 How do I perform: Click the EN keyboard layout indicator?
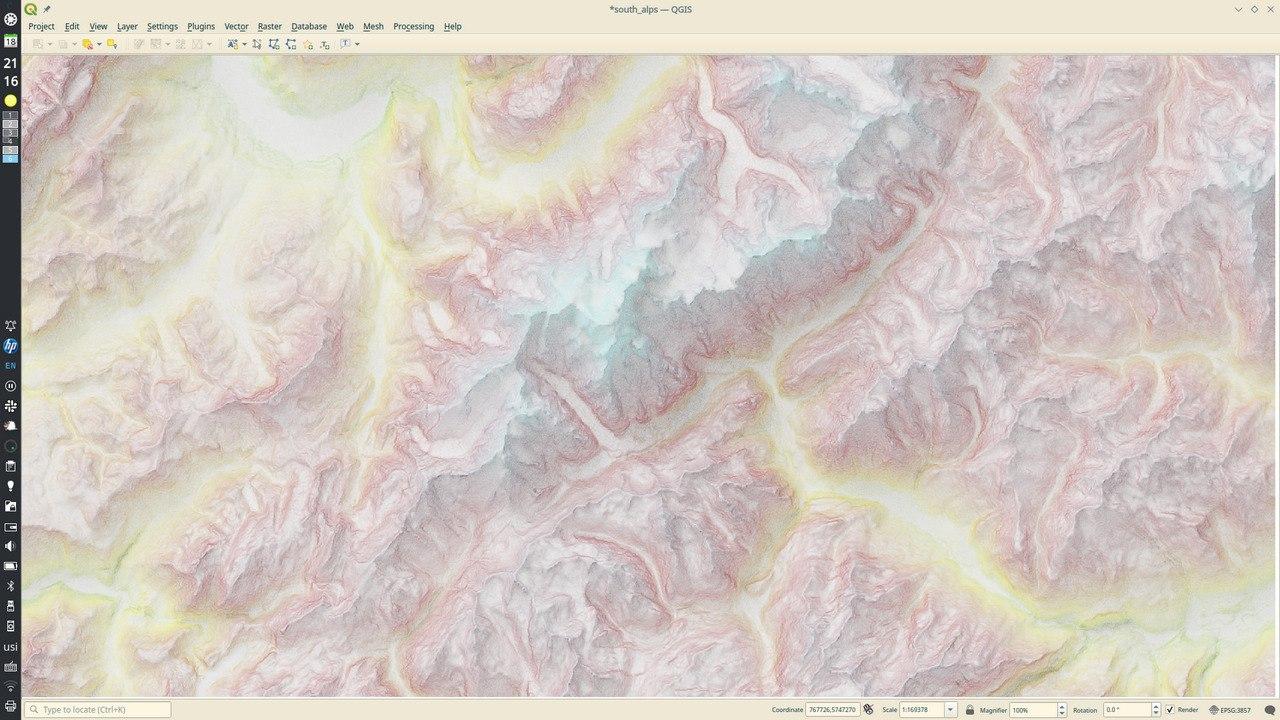point(10,366)
